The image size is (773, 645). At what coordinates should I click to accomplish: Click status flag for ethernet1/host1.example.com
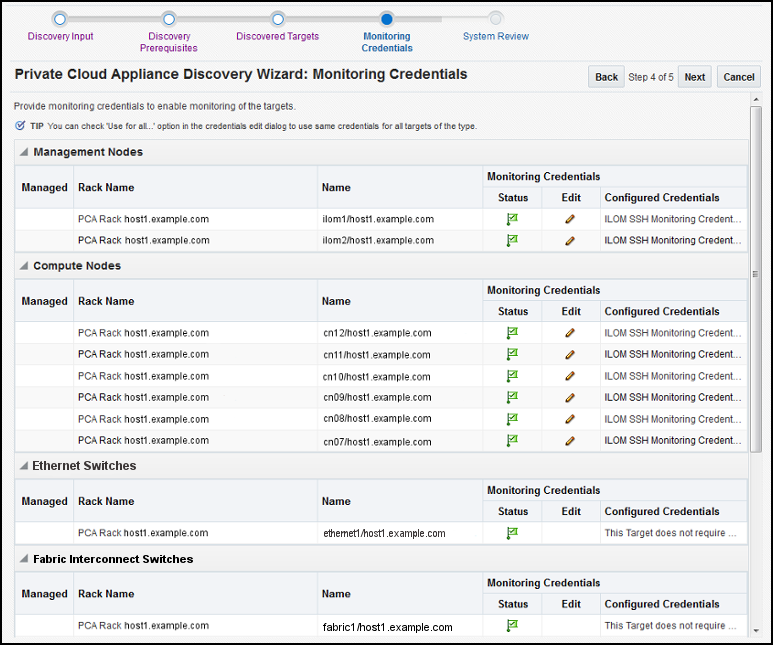tap(512, 533)
